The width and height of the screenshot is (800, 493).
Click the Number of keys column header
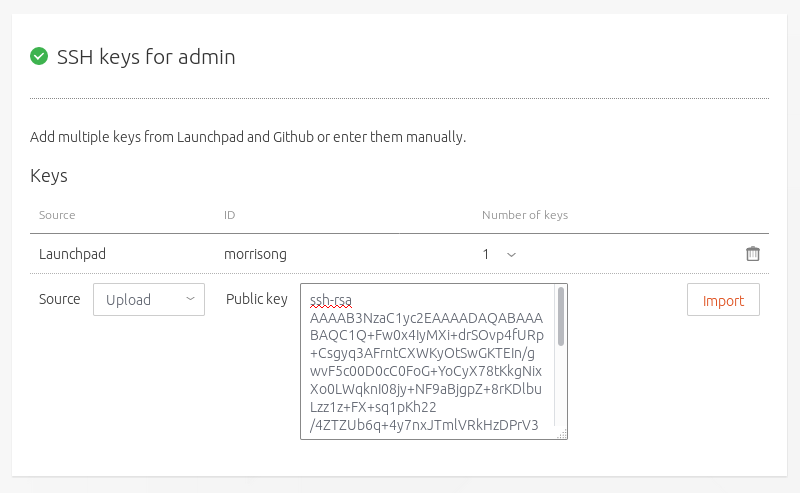[x=525, y=215]
